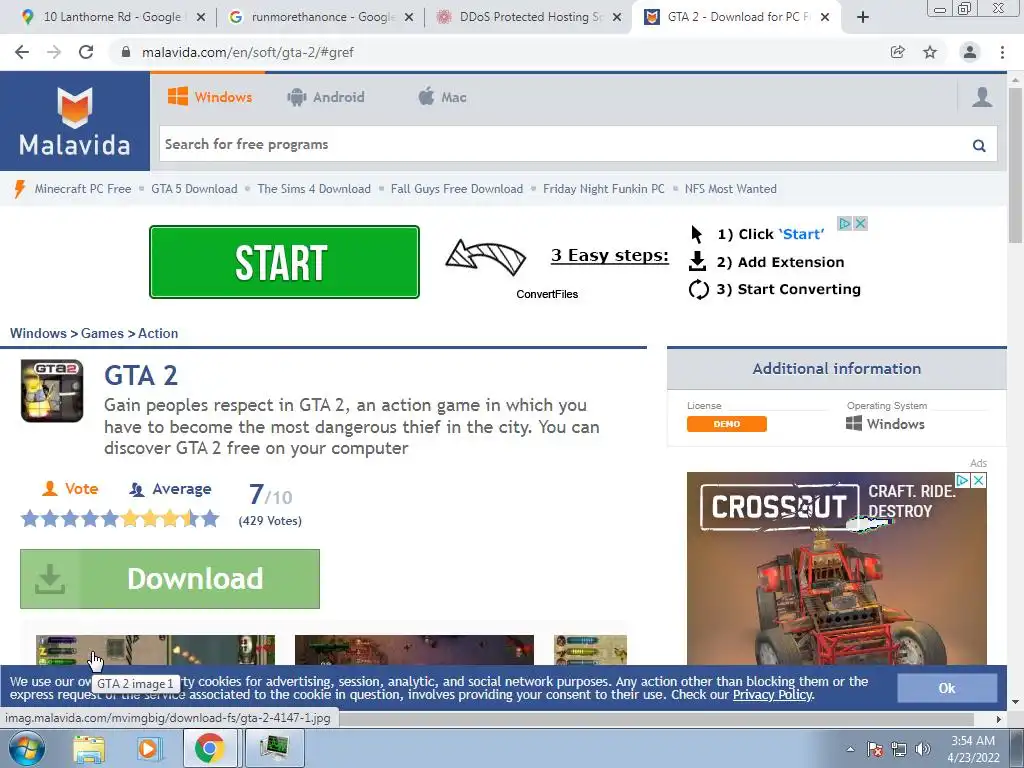Image resolution: width=1024 pixels, height=768 pixels.
Task: Open a new browser tab
Action: point(863,18)
